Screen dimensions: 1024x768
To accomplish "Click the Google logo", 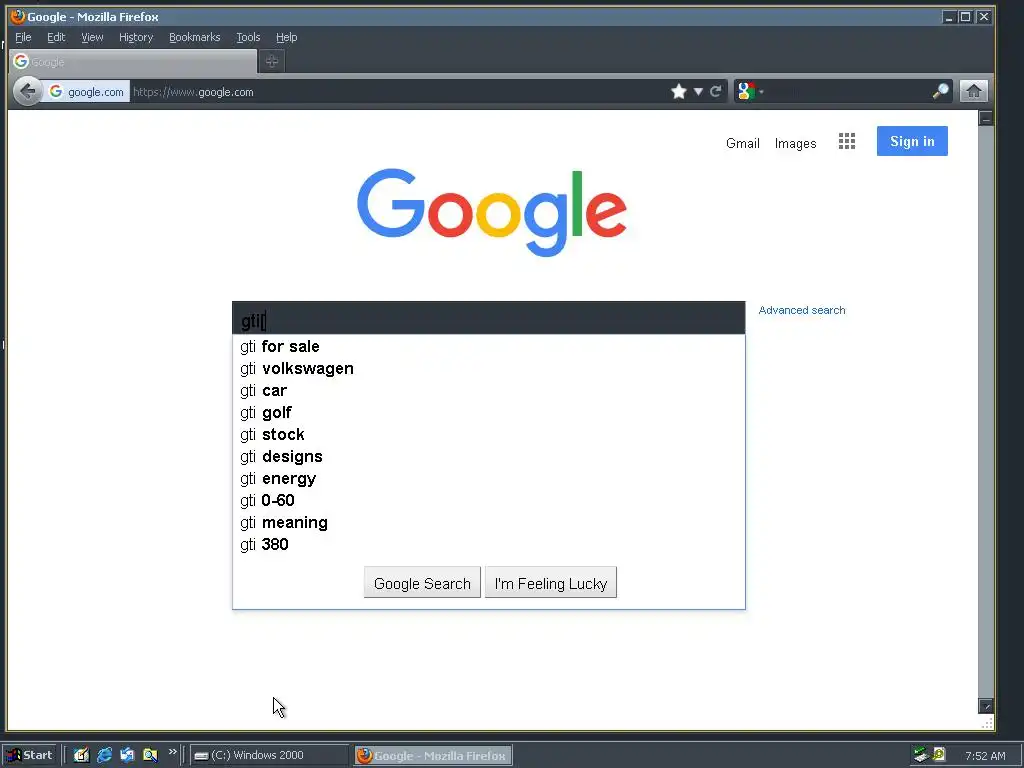I will 492,212.
